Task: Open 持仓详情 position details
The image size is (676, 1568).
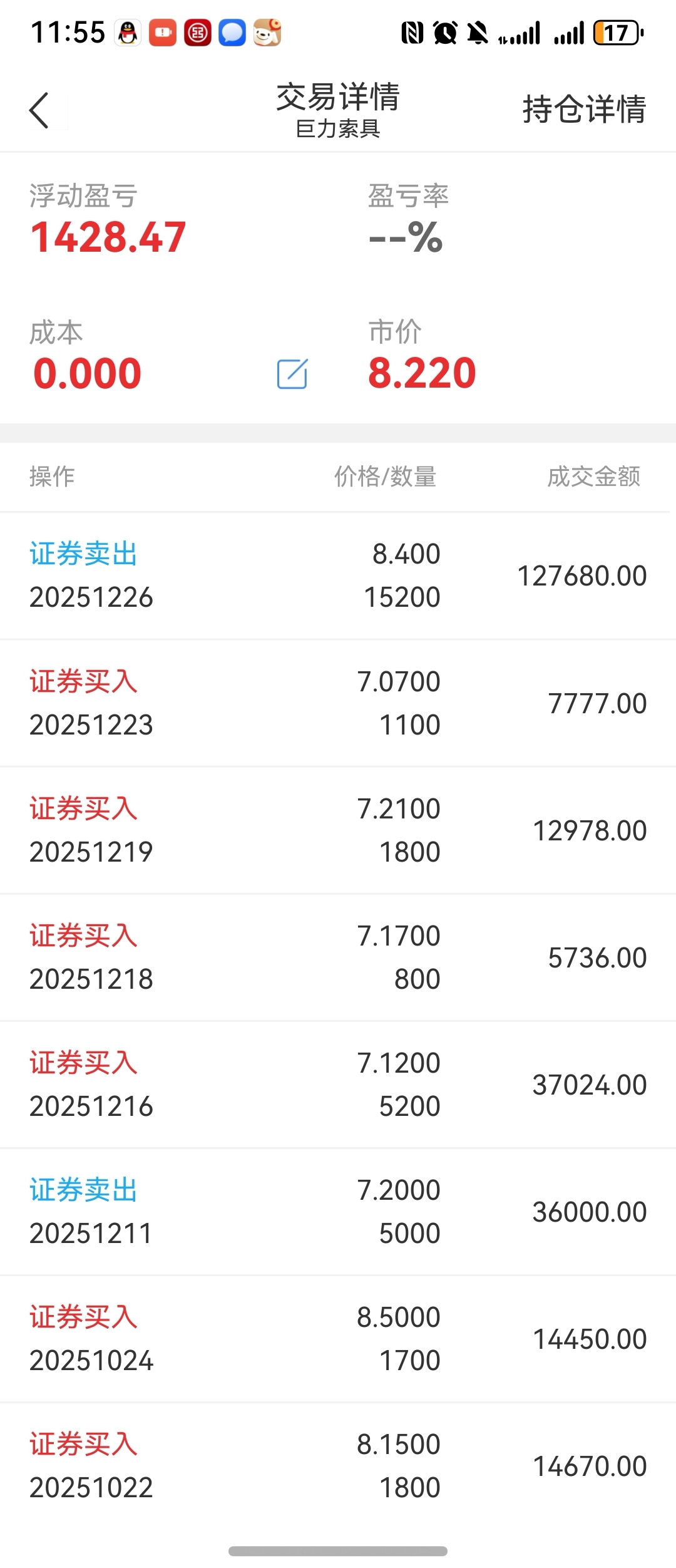Action: (x=584, y=110)
